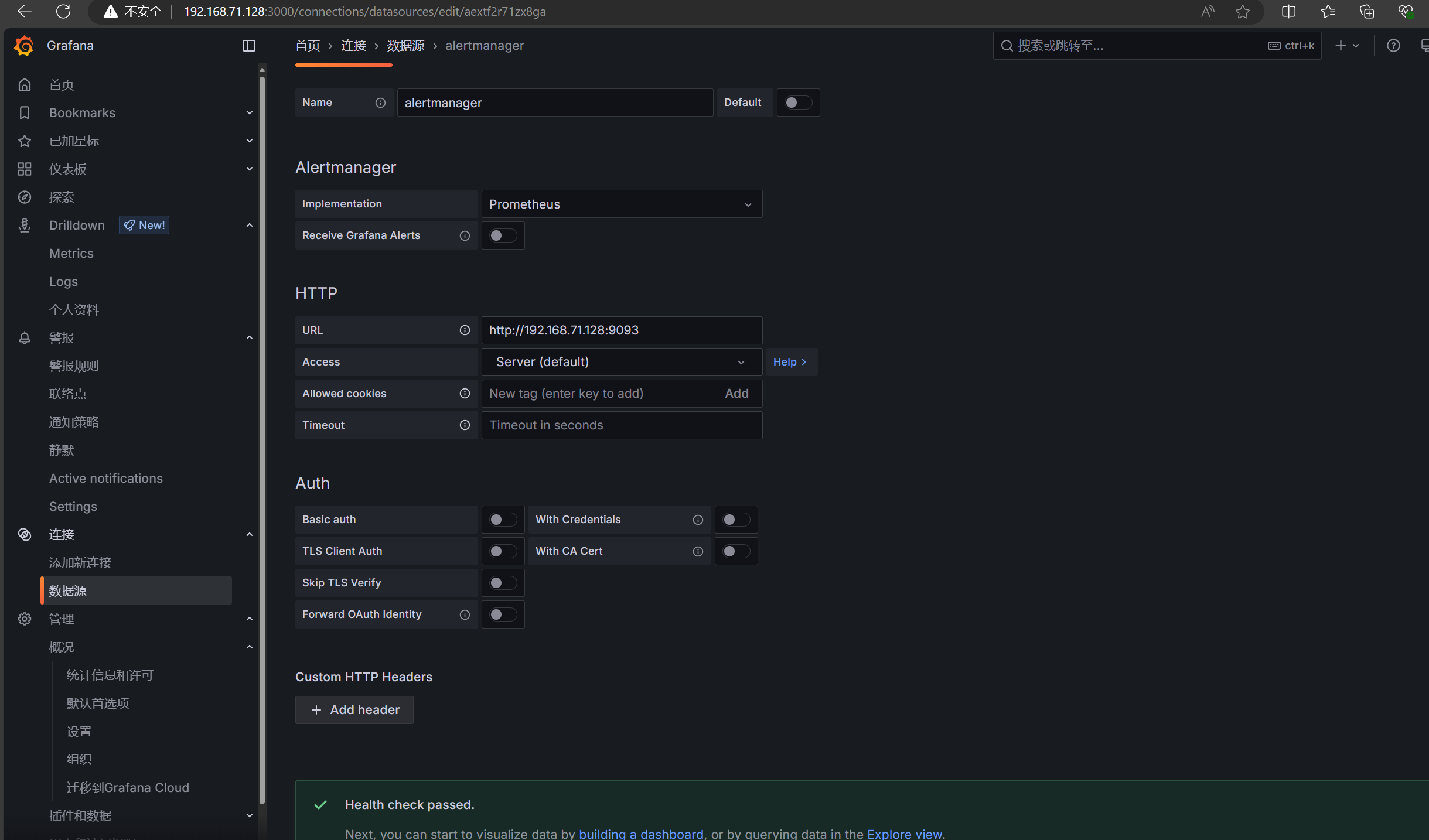The width and height of the screenshot is (1429, 840).
Task: Open the 添加新连接 menu item
Action: [x=80, y=563]
